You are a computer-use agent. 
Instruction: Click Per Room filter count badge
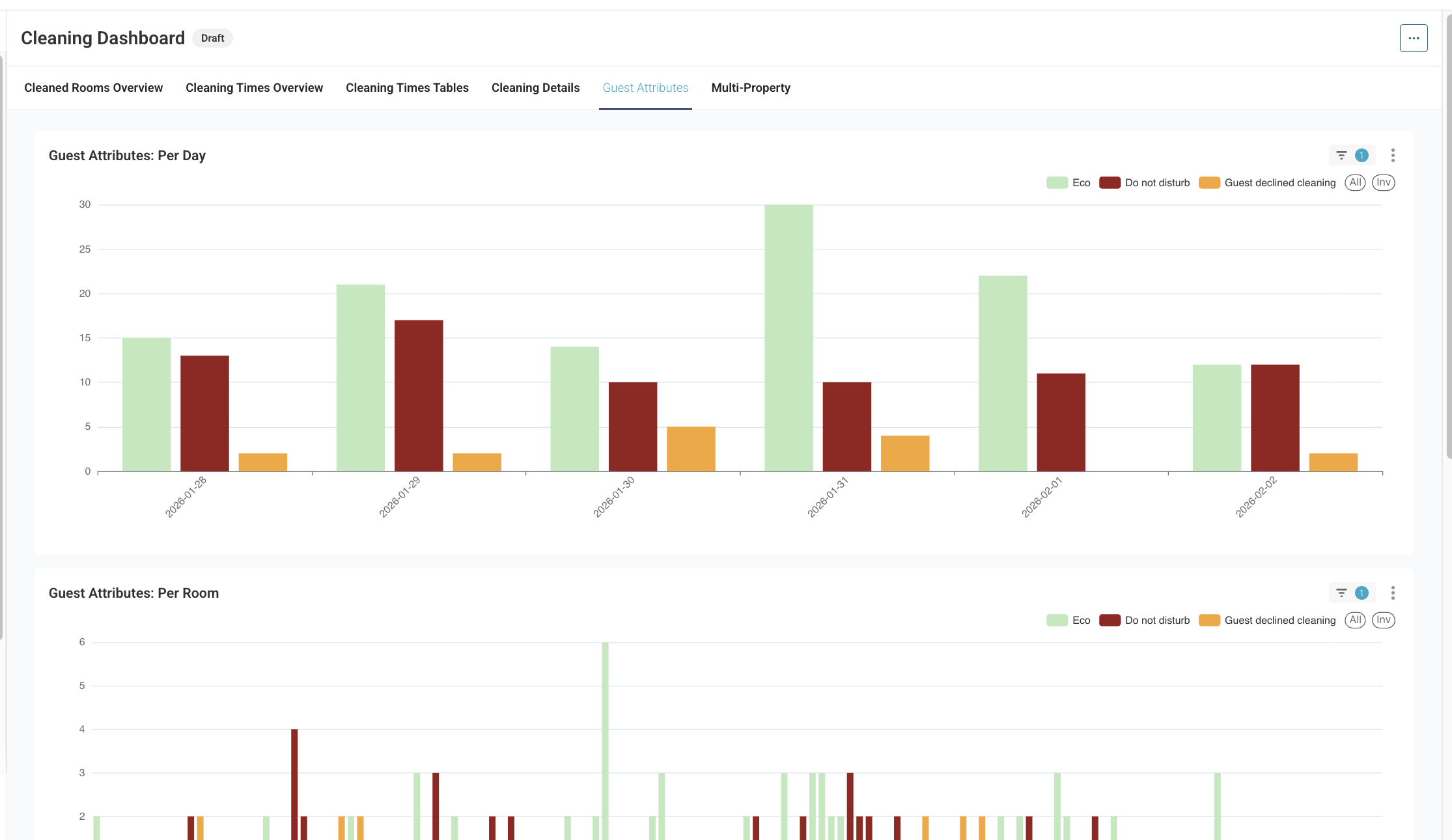[1361, 593]
